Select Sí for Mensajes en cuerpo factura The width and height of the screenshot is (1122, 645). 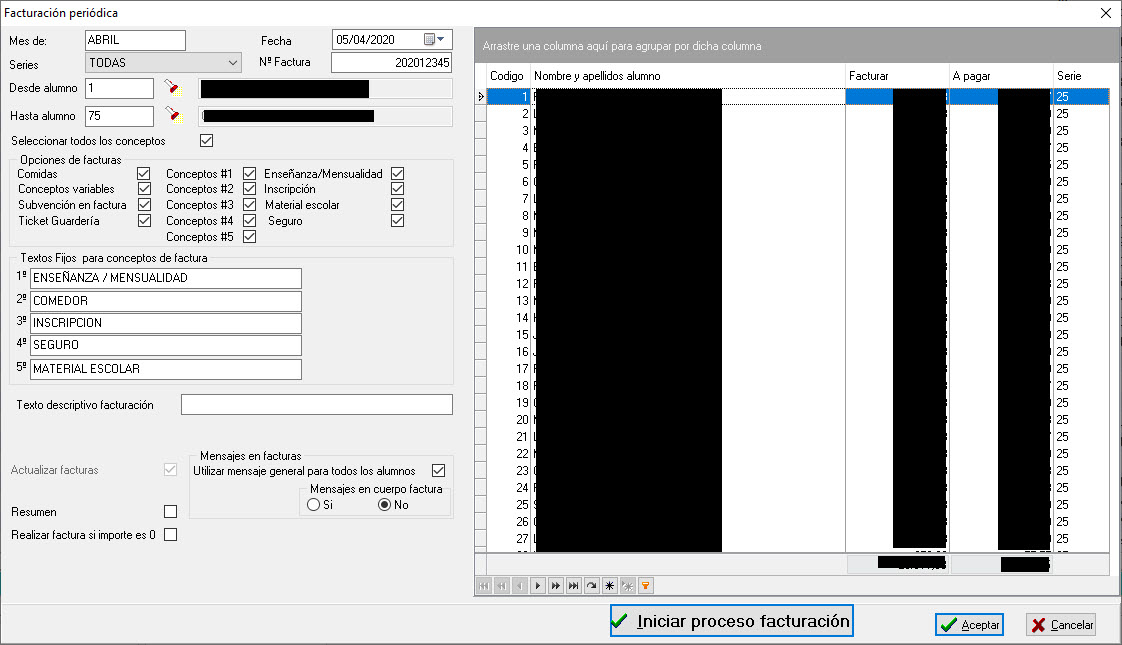pyautogui.click(x=313, y=505)
